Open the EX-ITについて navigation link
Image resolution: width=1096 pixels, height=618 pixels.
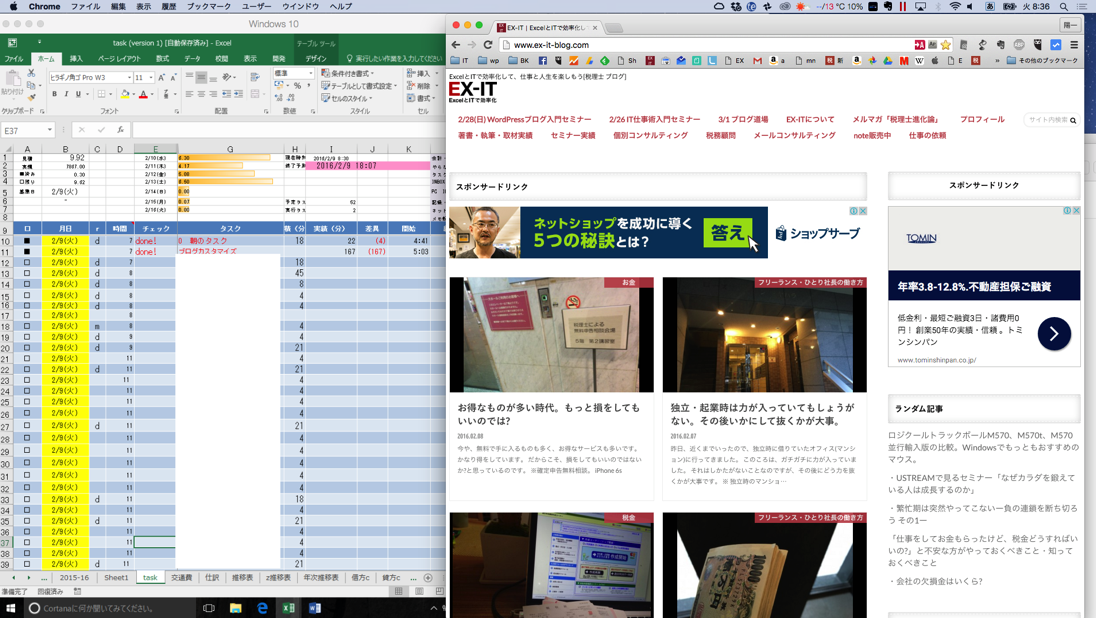pyautogui.click(x=810, y=120)
